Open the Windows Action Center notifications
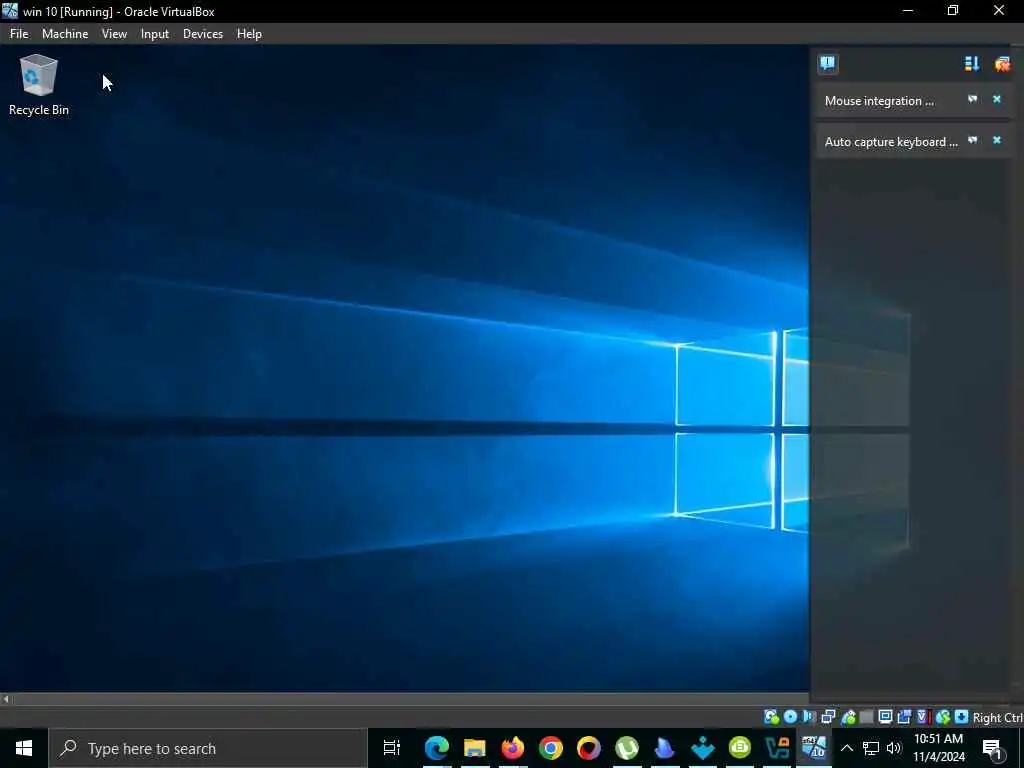The image size is (1024, 768). point(993,748)
